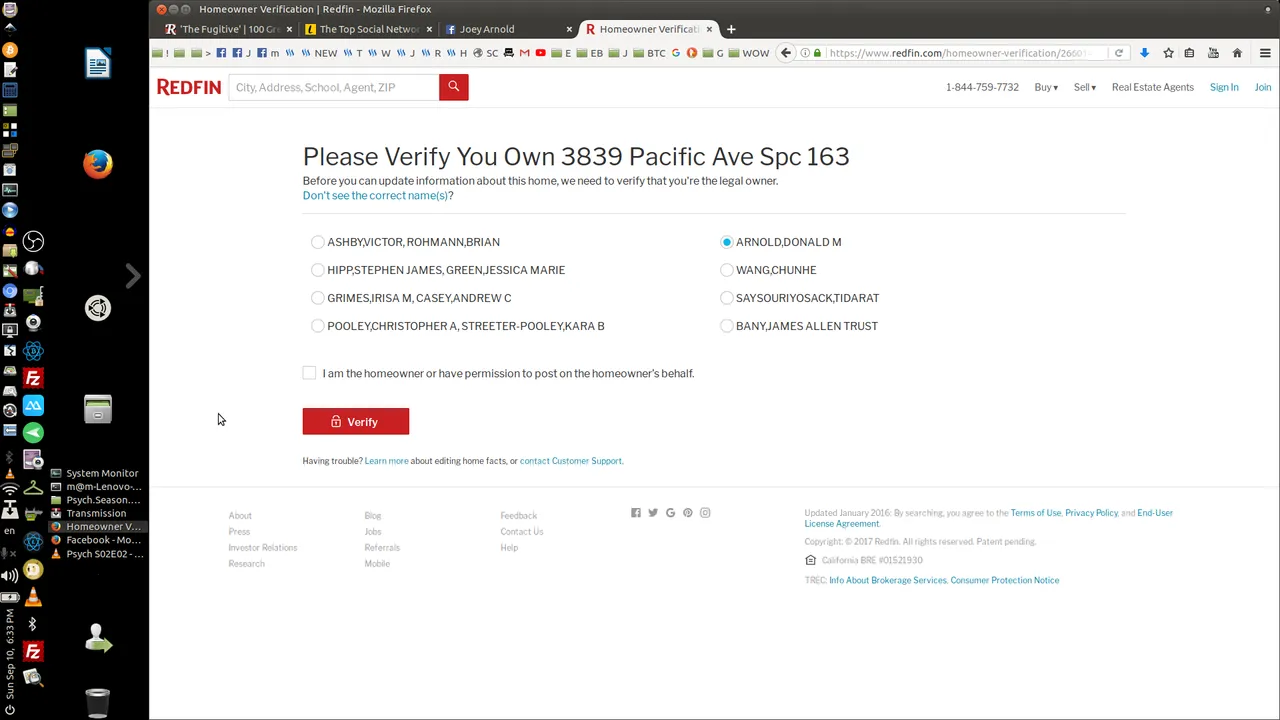This screenshot has height=720, width=1280.
Task: Reload the page with the refresh icon
Action: (1119, 53)
